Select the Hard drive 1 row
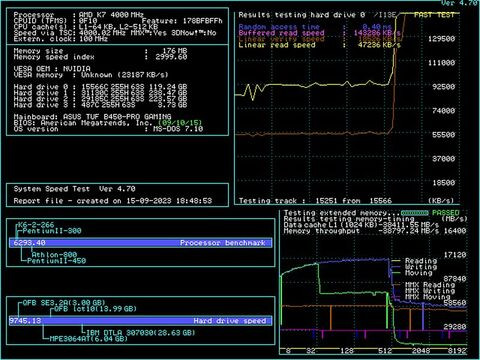The height and width of the screenshot is (360, 480). [100, 93]
